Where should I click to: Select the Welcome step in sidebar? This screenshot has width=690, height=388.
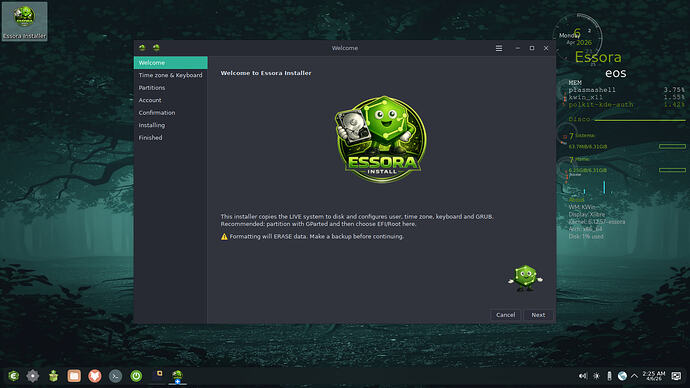click(170, 63)
